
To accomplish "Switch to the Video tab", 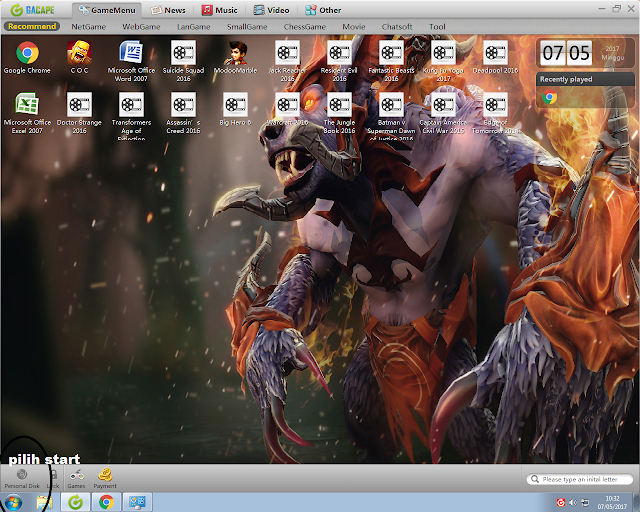I will click(271, 10).
